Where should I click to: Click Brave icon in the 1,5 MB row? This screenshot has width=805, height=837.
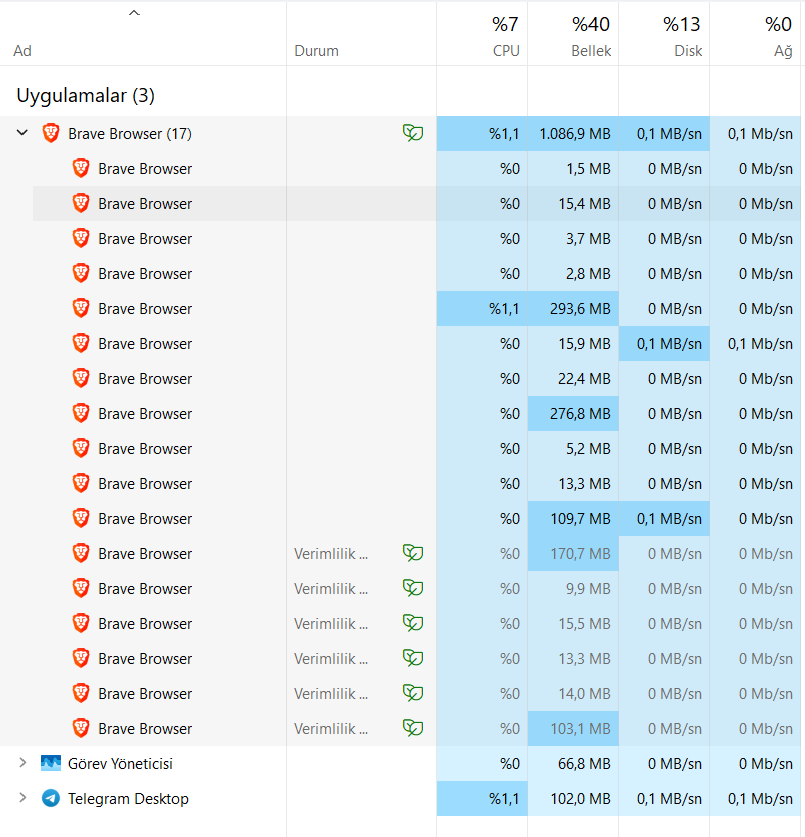(81, 168)
